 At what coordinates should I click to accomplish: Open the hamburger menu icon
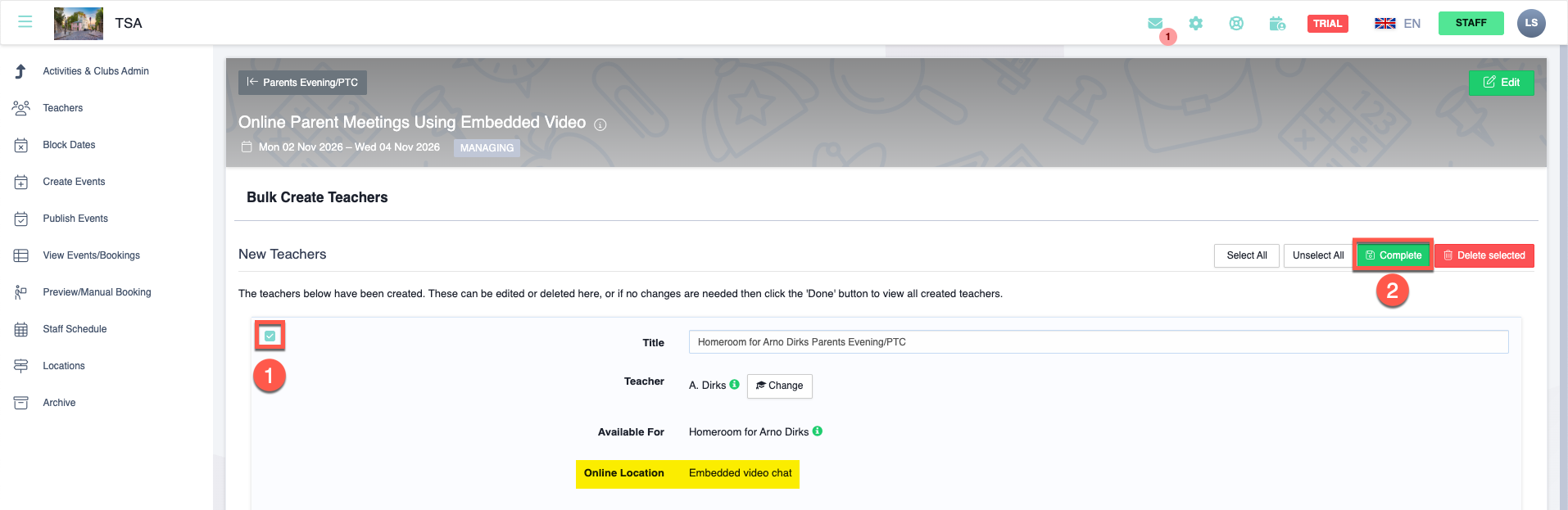[x=25, y=22]
